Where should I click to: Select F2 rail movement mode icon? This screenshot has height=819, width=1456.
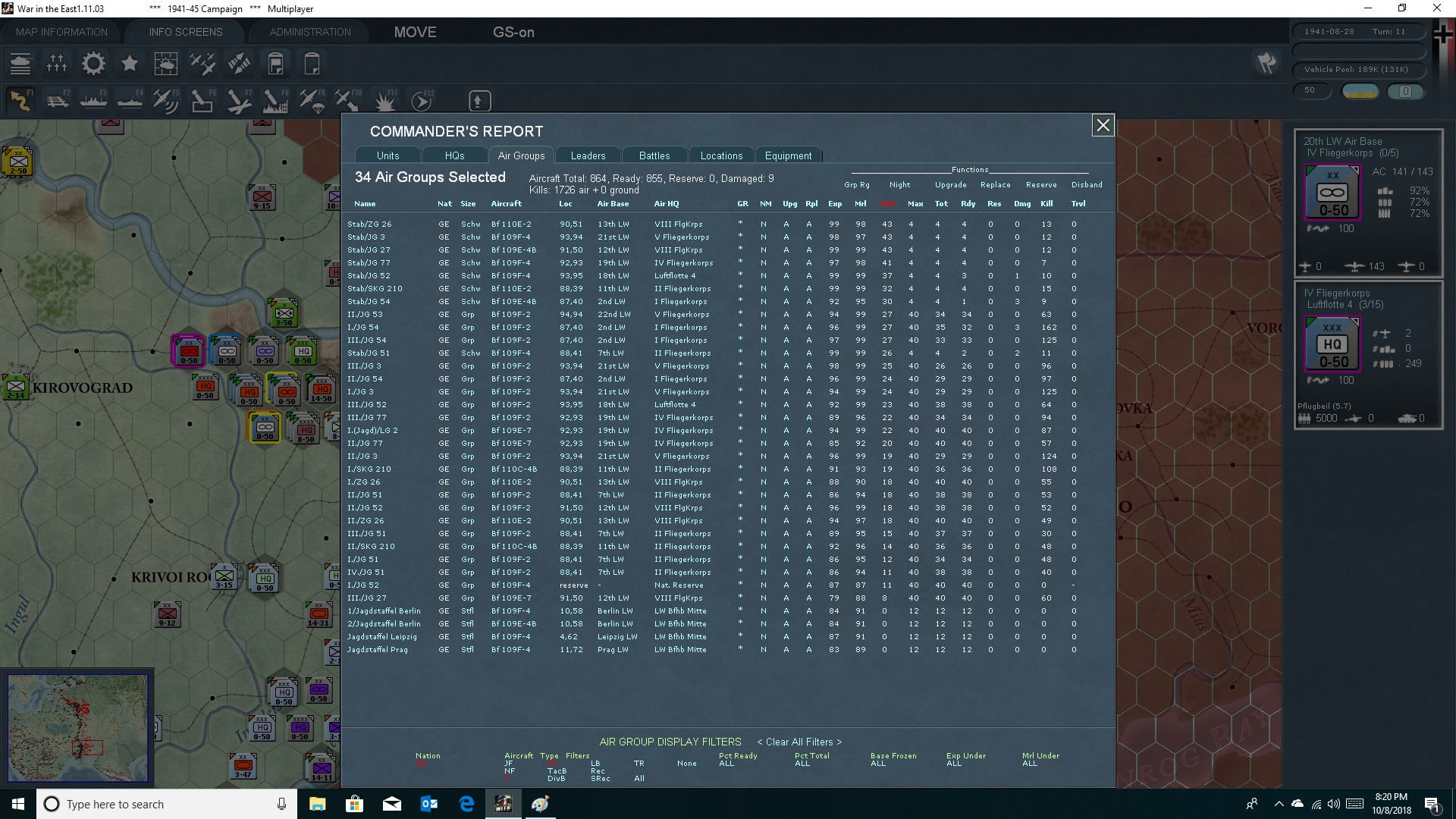57,100
